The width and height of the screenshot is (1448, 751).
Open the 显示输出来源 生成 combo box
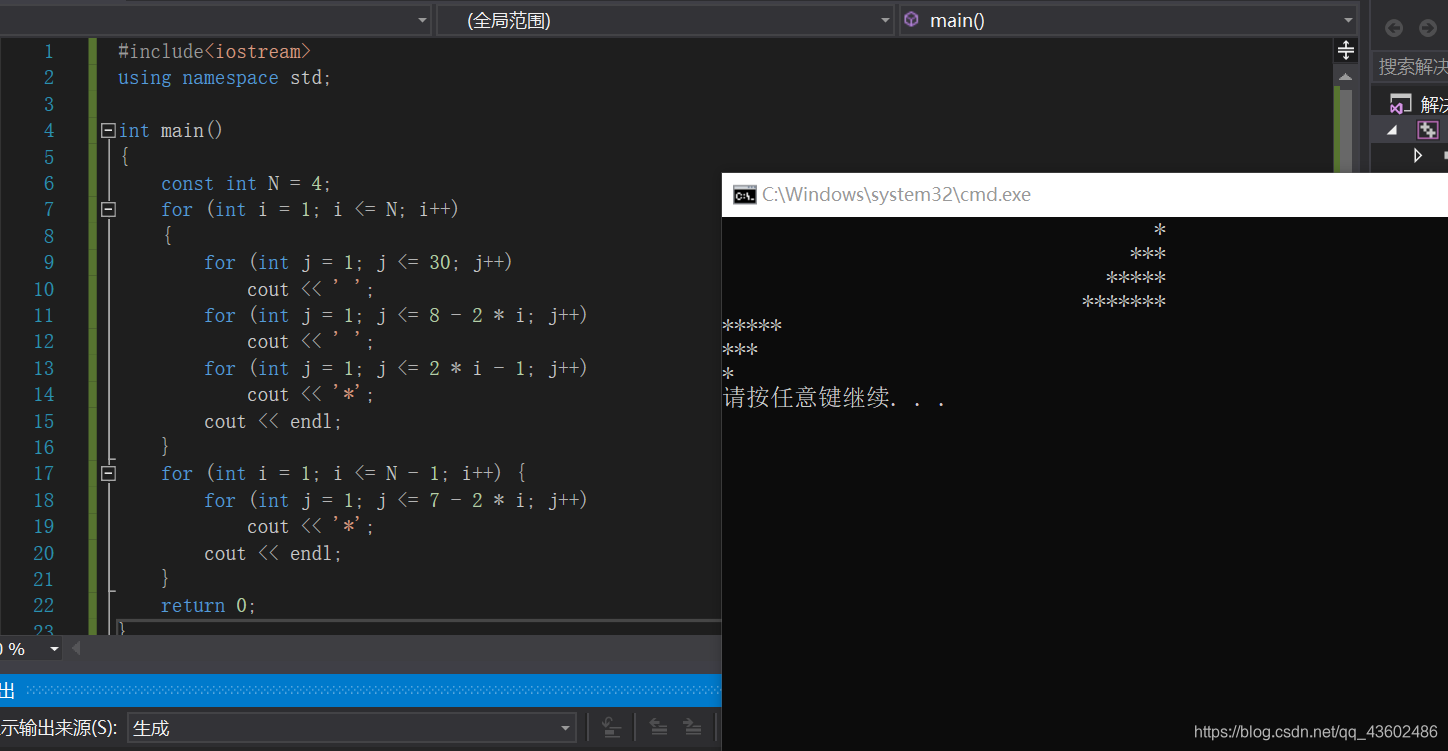tap(352, 728)
